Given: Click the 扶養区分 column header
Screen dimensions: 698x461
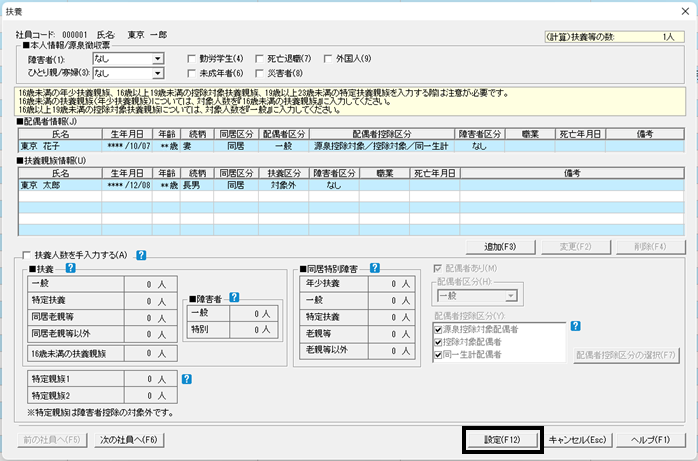Looking at the screenshot, I should [284, 173].
